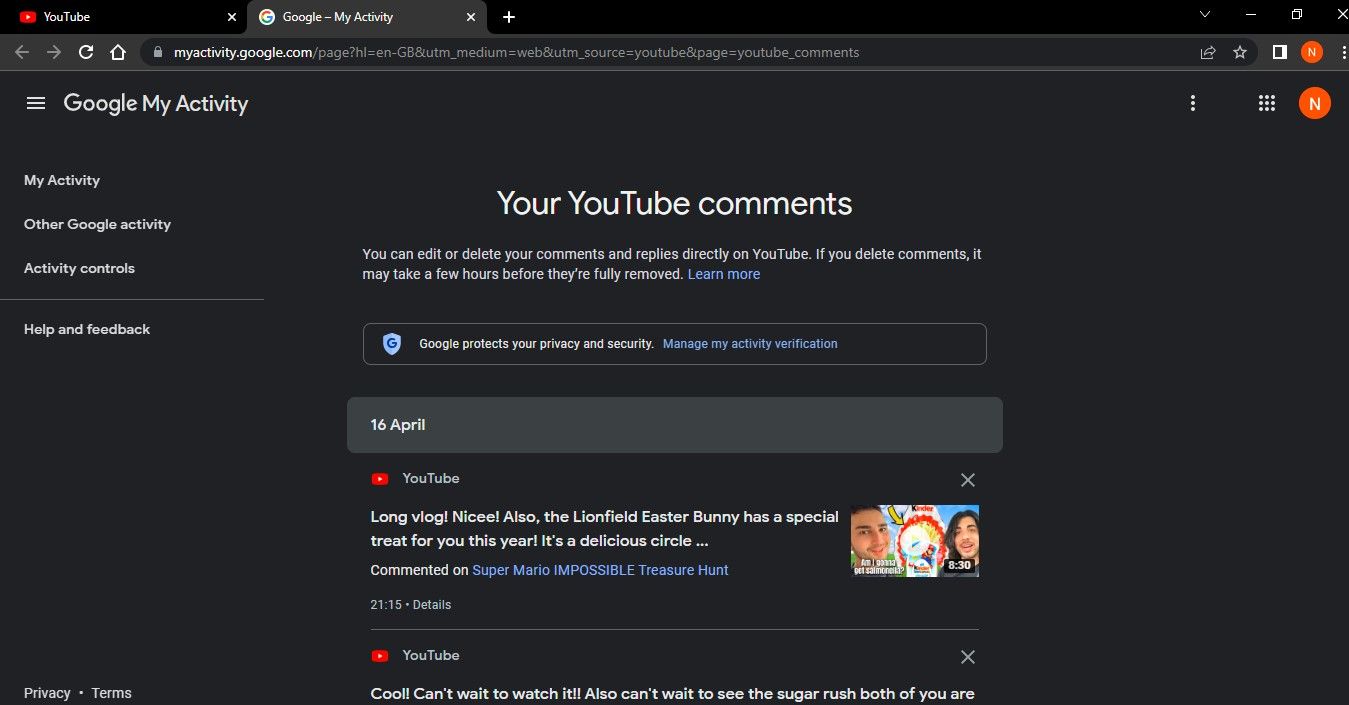Open Other Google activity in sidebar
This screenshot has width=1349, height=705.
tap(97, 224)
